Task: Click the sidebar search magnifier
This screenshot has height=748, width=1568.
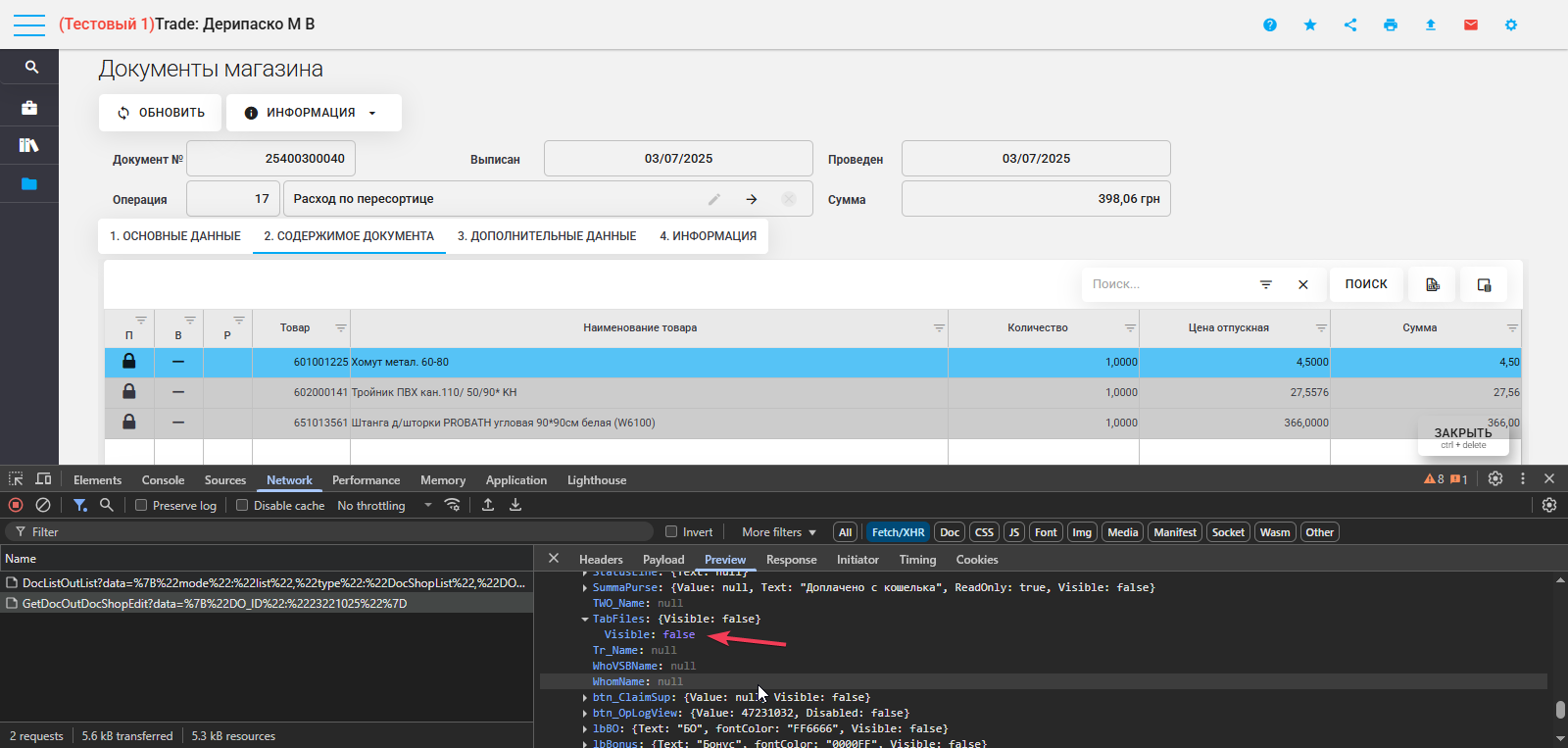Action: 31,67
